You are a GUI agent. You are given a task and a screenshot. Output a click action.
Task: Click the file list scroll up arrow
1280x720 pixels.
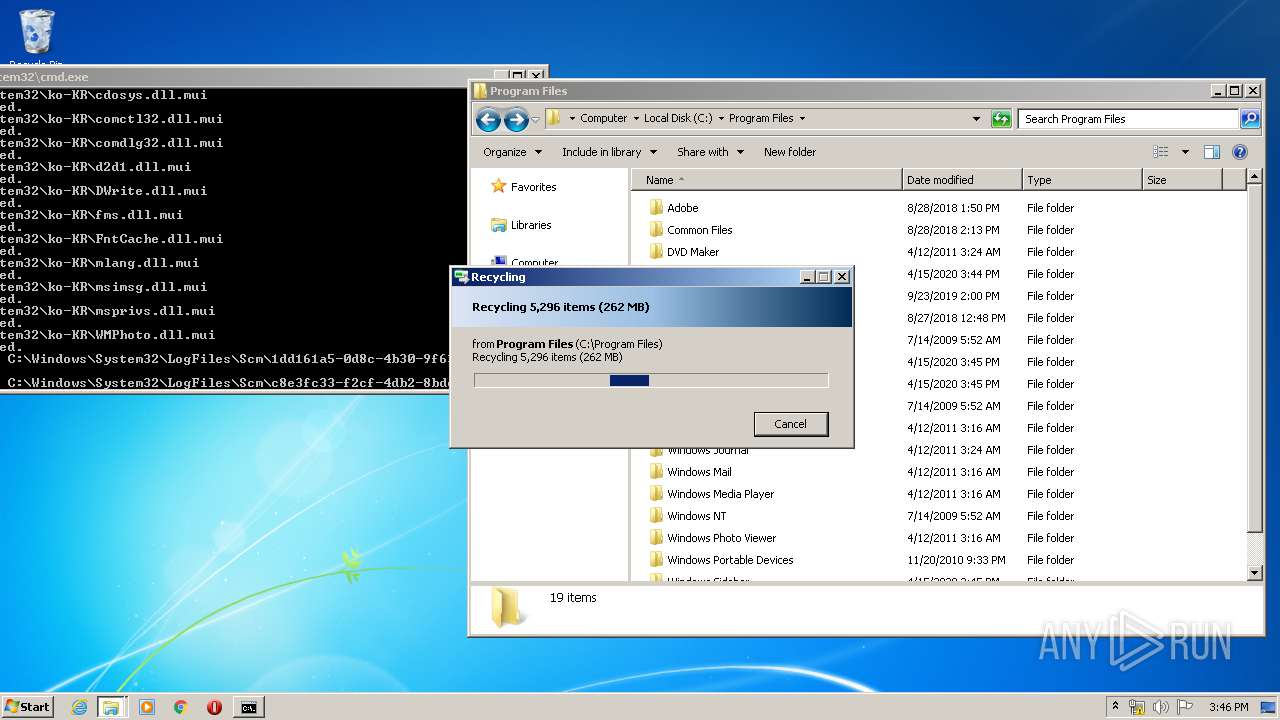point(1256,178)
